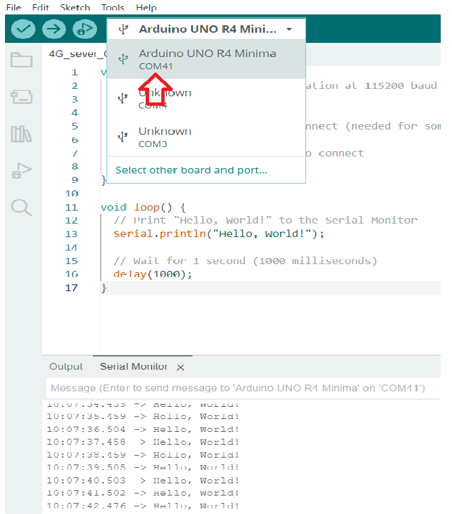The height and width of the screenshot is (514, 452).
Task: Click the Upload arrow button
Action: pos(54,29)
